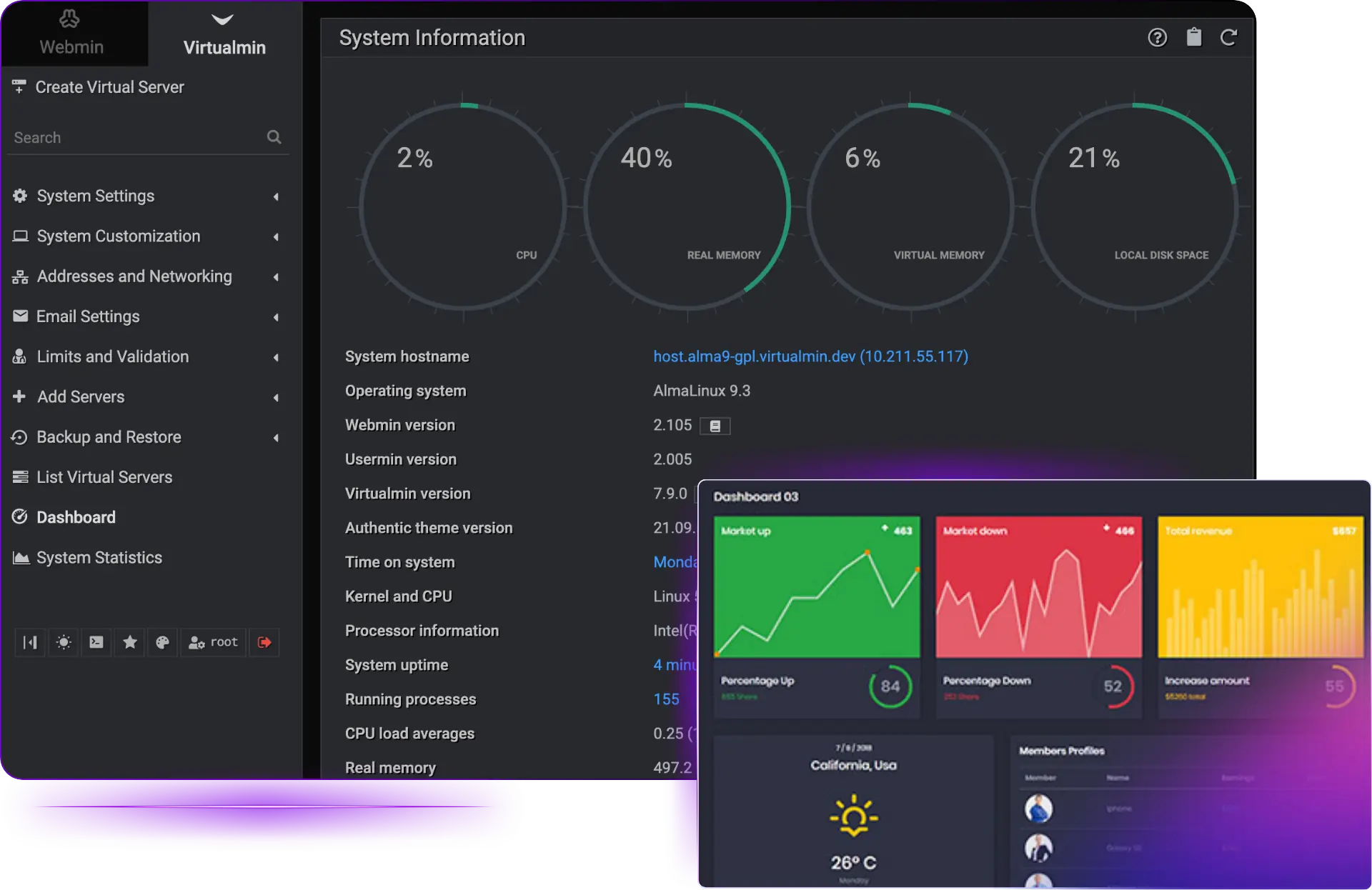The height and width of the screenshot is (890, 1372).
Task: Open Create Virtual Server
Action: pos(109,87)
